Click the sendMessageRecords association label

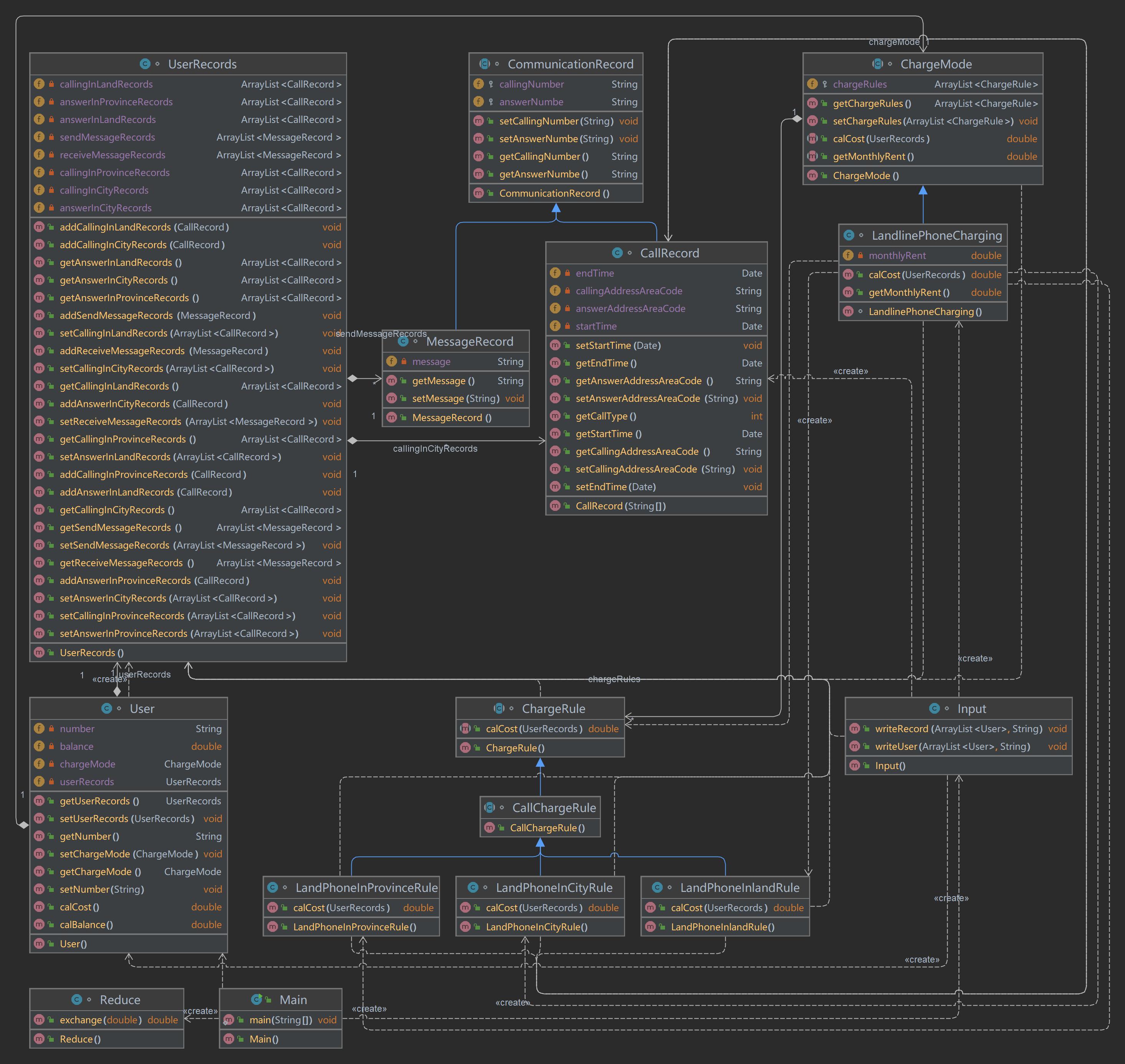pyautogui.click(x=381, y=333)
